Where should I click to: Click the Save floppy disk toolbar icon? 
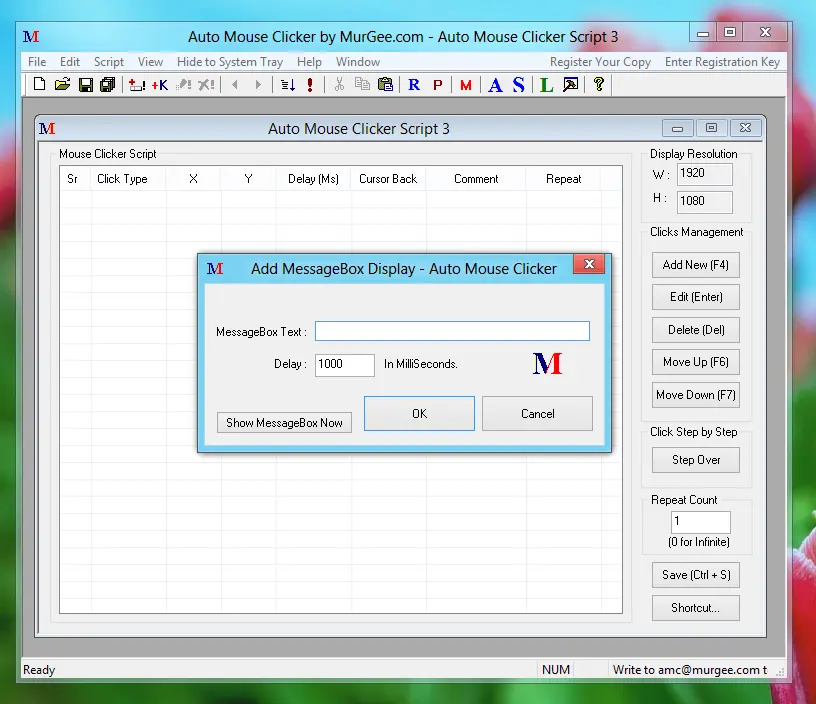[85, 85]
